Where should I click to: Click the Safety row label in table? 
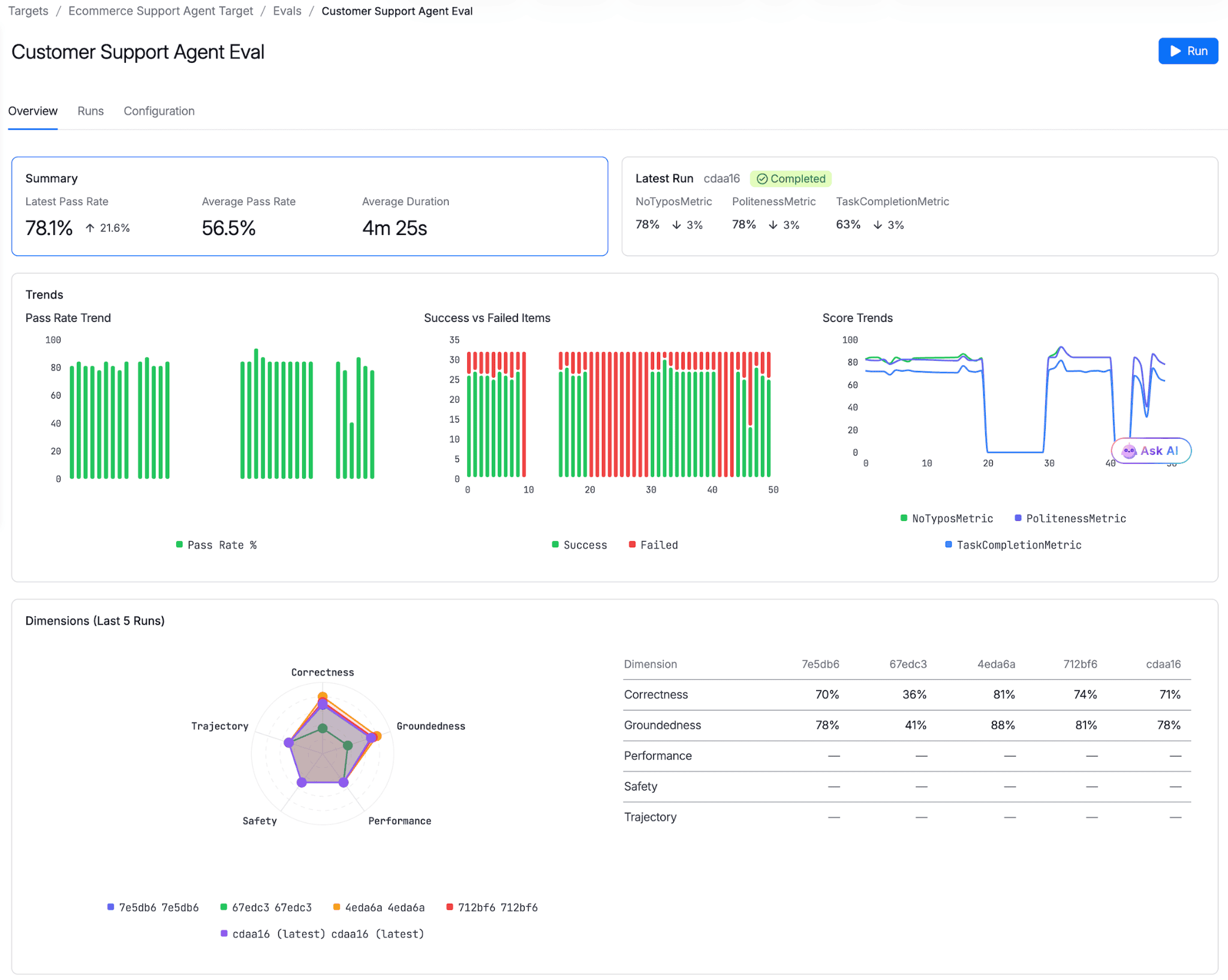pyautogui.click(x=640, y=786)
